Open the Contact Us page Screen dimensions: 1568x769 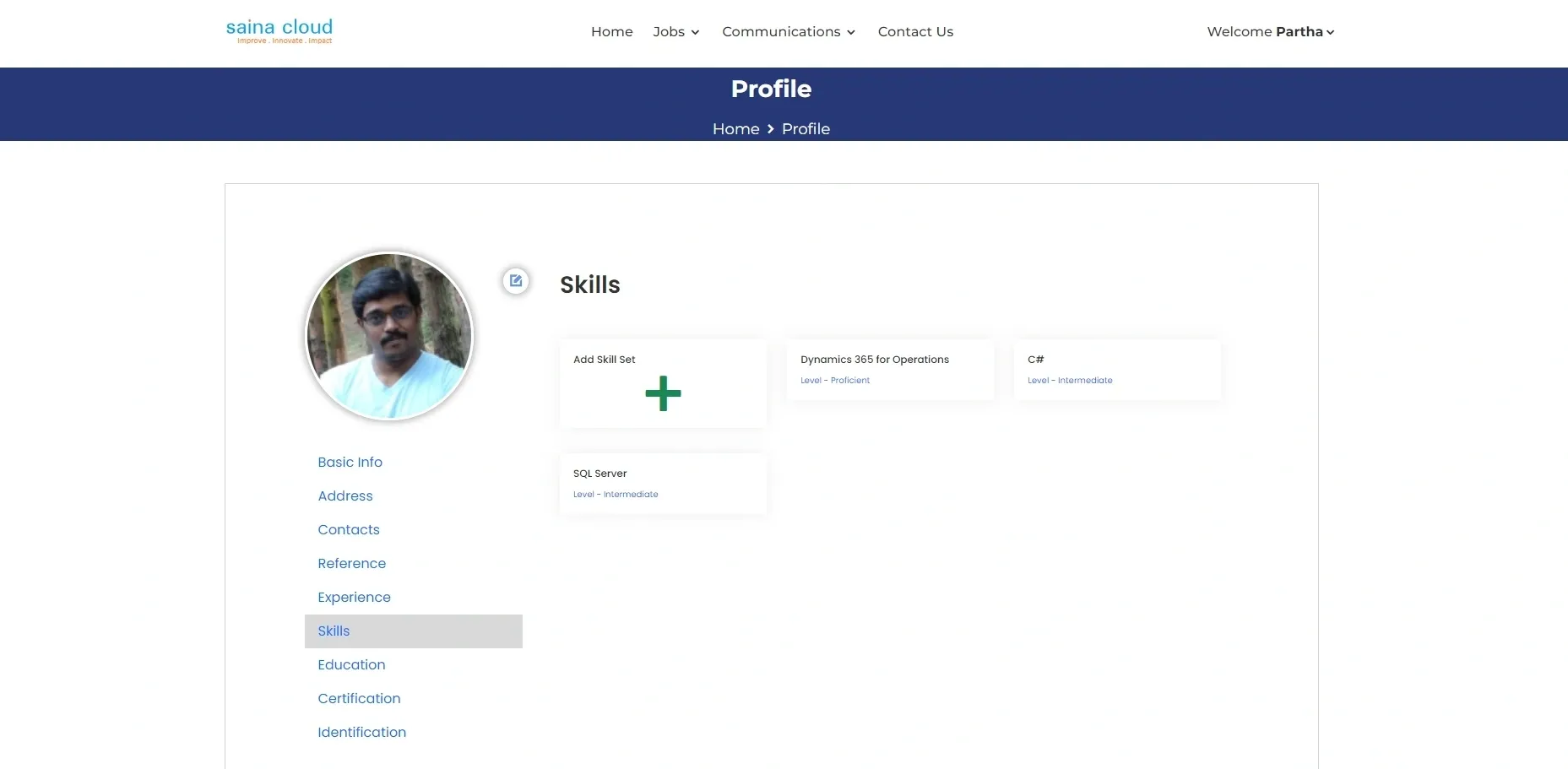(915, 32)
